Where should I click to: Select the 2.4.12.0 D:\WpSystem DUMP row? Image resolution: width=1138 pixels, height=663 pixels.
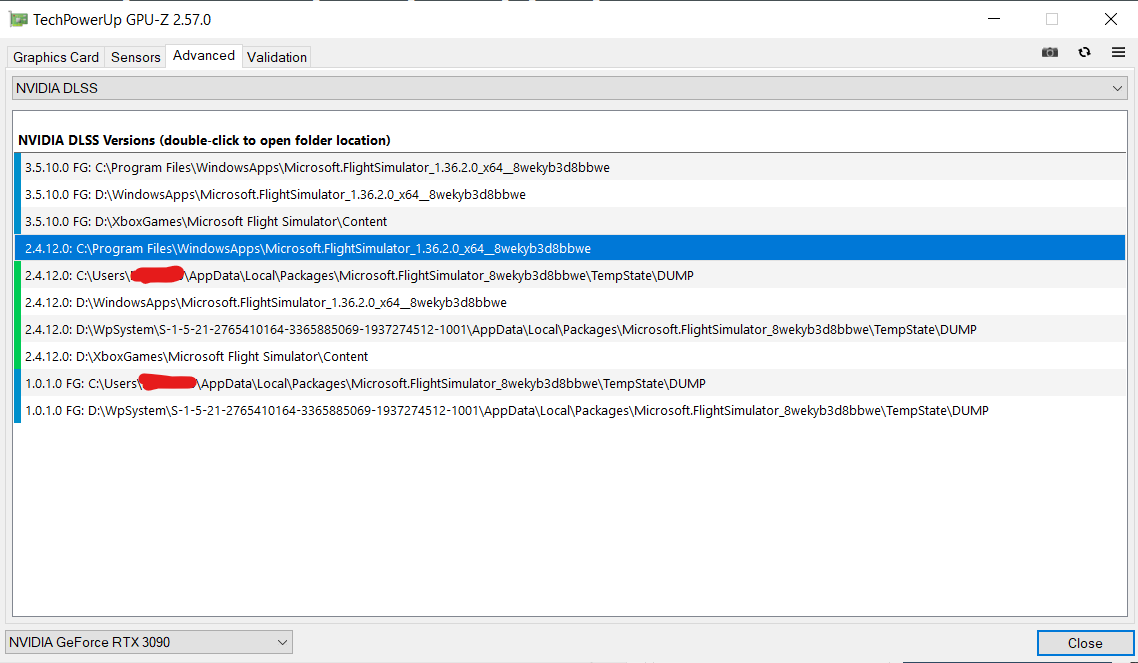click(x=570, y=329)
